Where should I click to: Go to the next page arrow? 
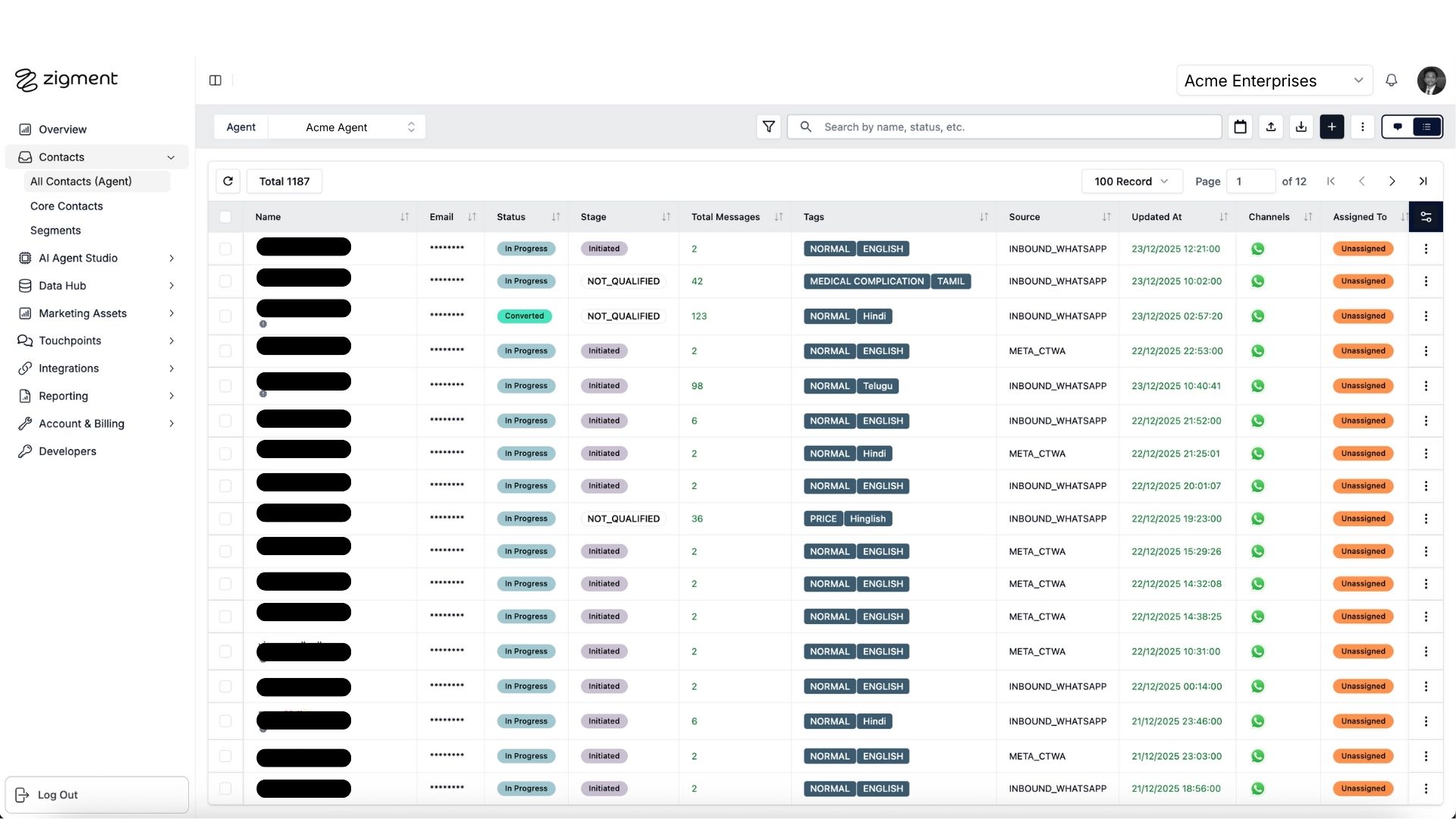click(x=1392, y=181)
